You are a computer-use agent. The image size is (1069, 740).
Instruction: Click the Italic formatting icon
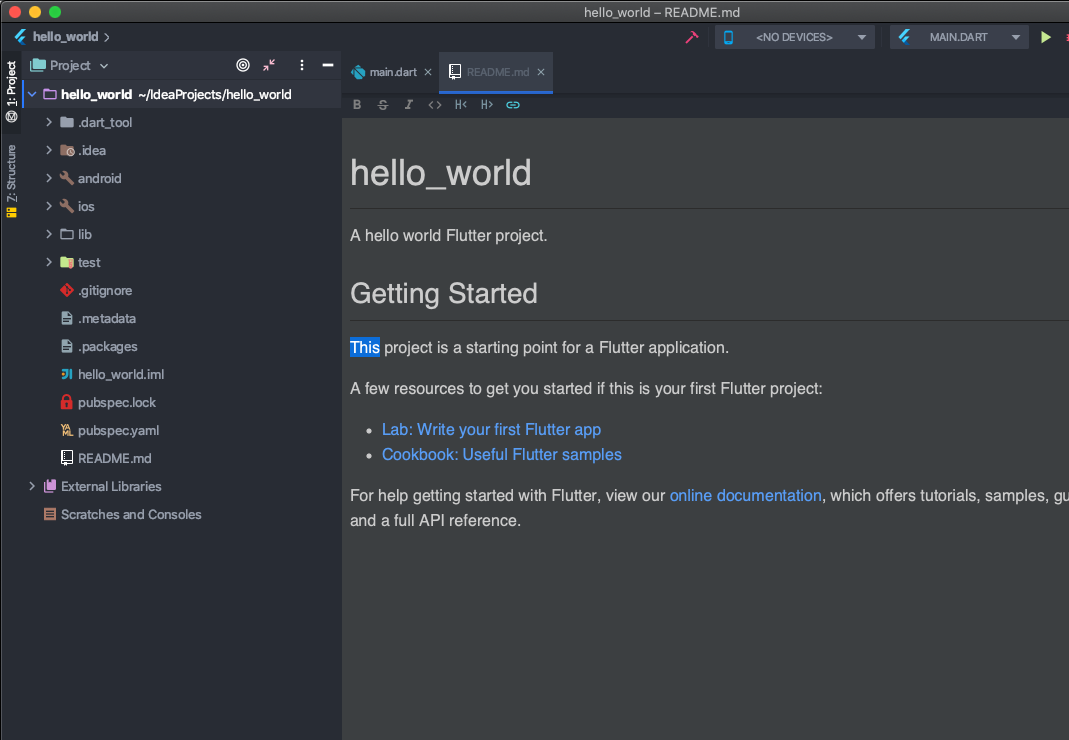point(409,105)
